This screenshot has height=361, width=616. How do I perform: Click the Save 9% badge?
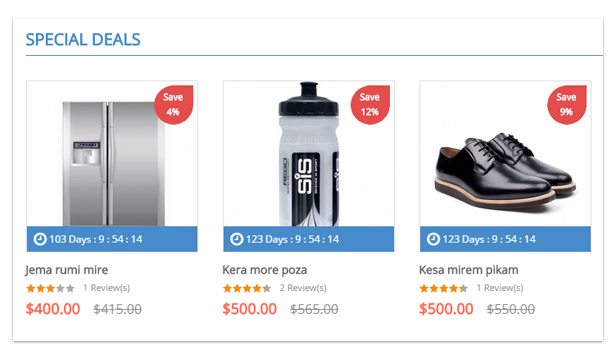click(566, 105)
